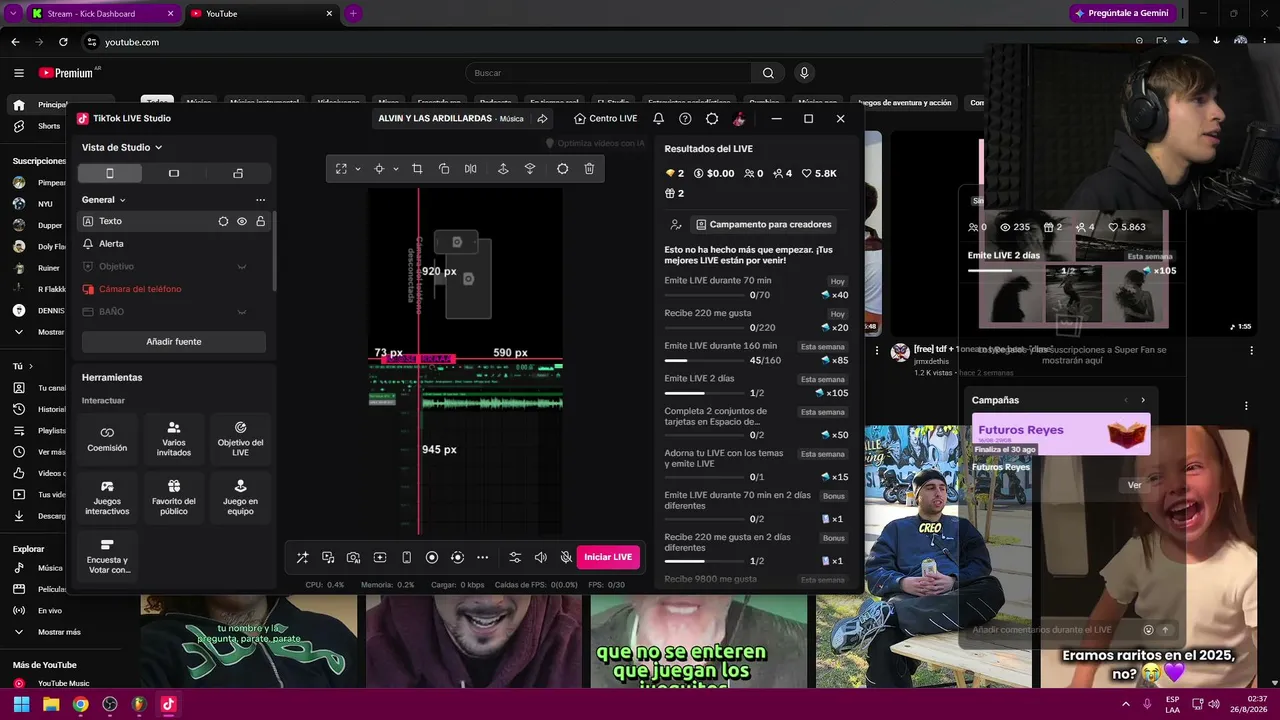
Task: Open Centro LIVE
Action: 606,118
